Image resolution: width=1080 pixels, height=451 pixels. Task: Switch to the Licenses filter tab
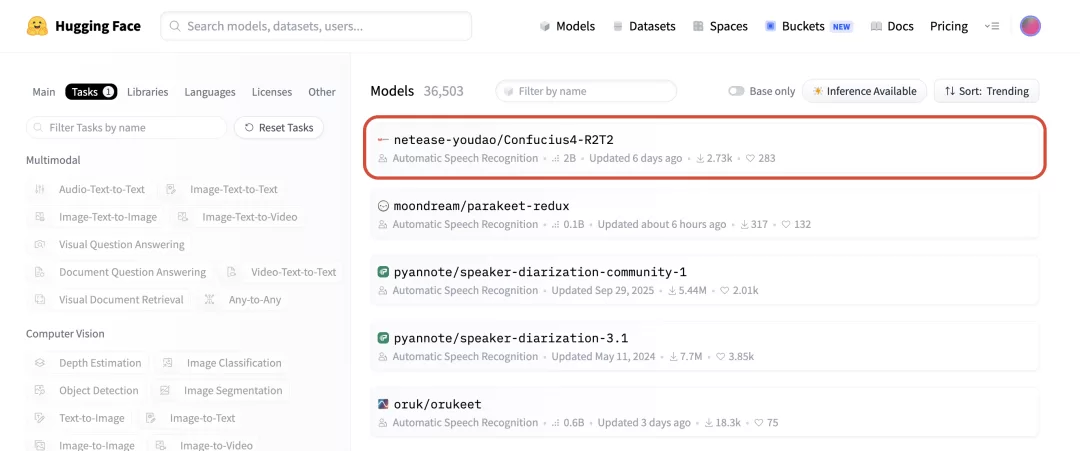click(271, 92)
